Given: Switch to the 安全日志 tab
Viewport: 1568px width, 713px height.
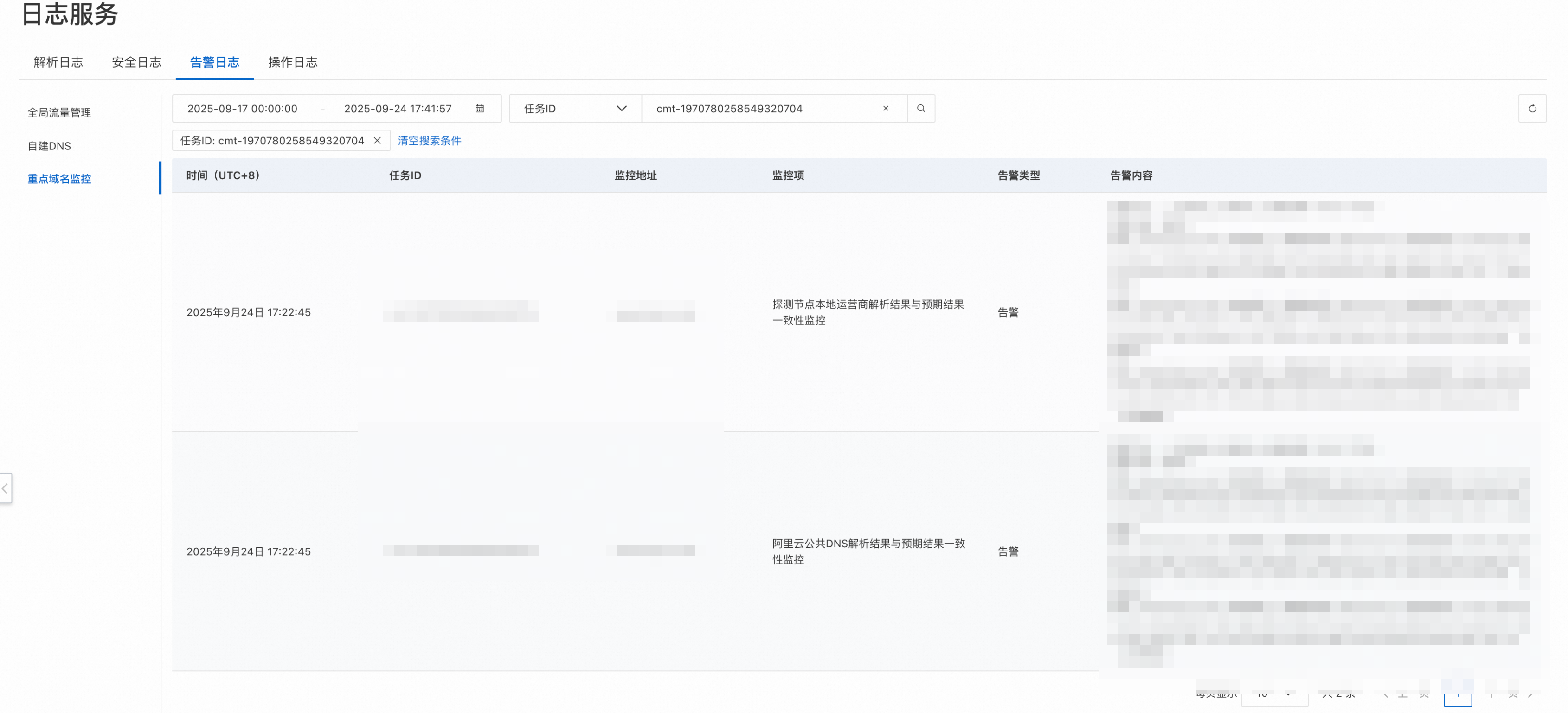Looking at the screenshot, I should pyautogui.click(x=136, y=62).
